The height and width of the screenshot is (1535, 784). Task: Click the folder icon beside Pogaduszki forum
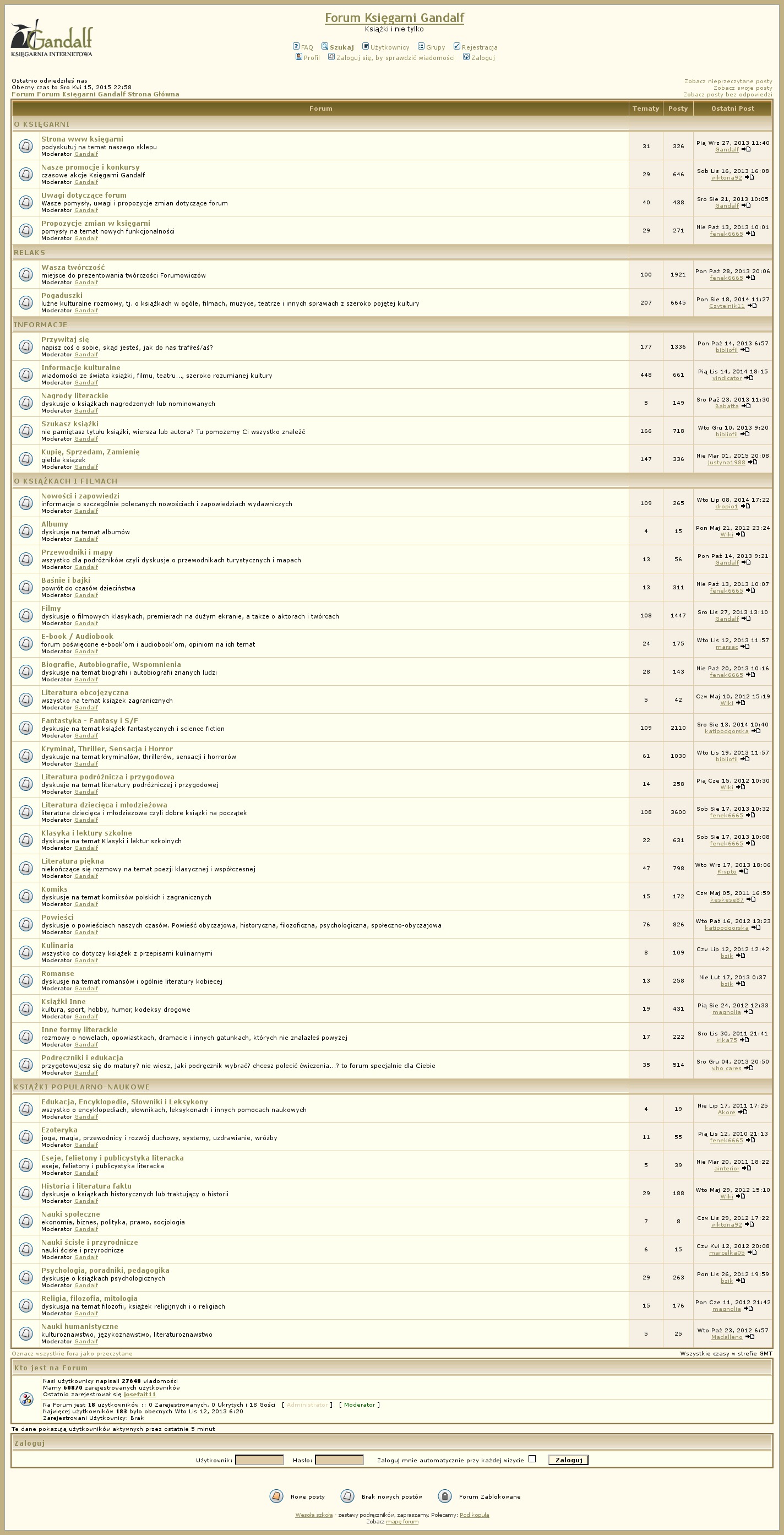(26, 302)
